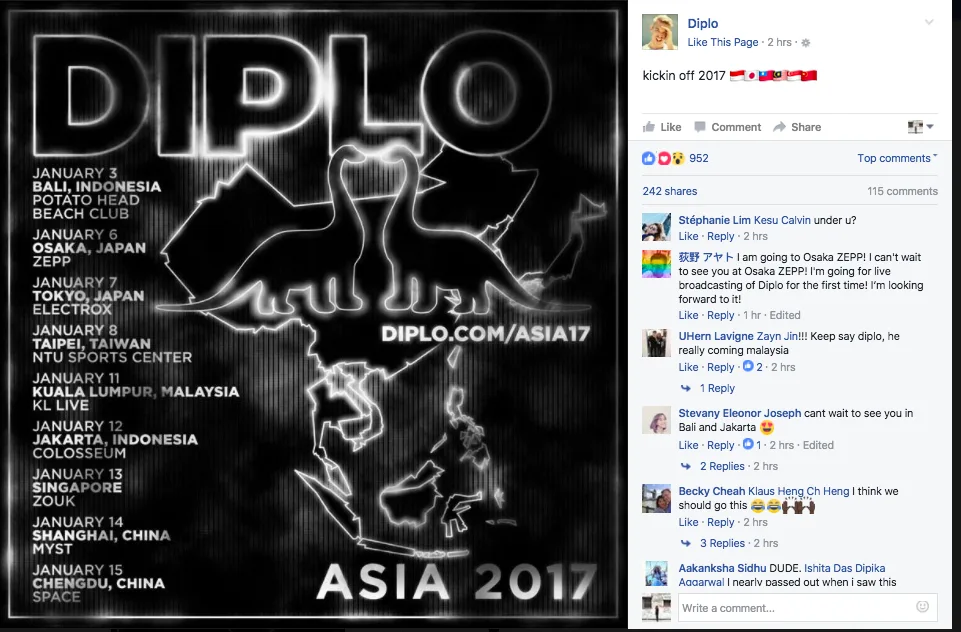
Task: Open post privacy gear icon
Action: [805, 42]
